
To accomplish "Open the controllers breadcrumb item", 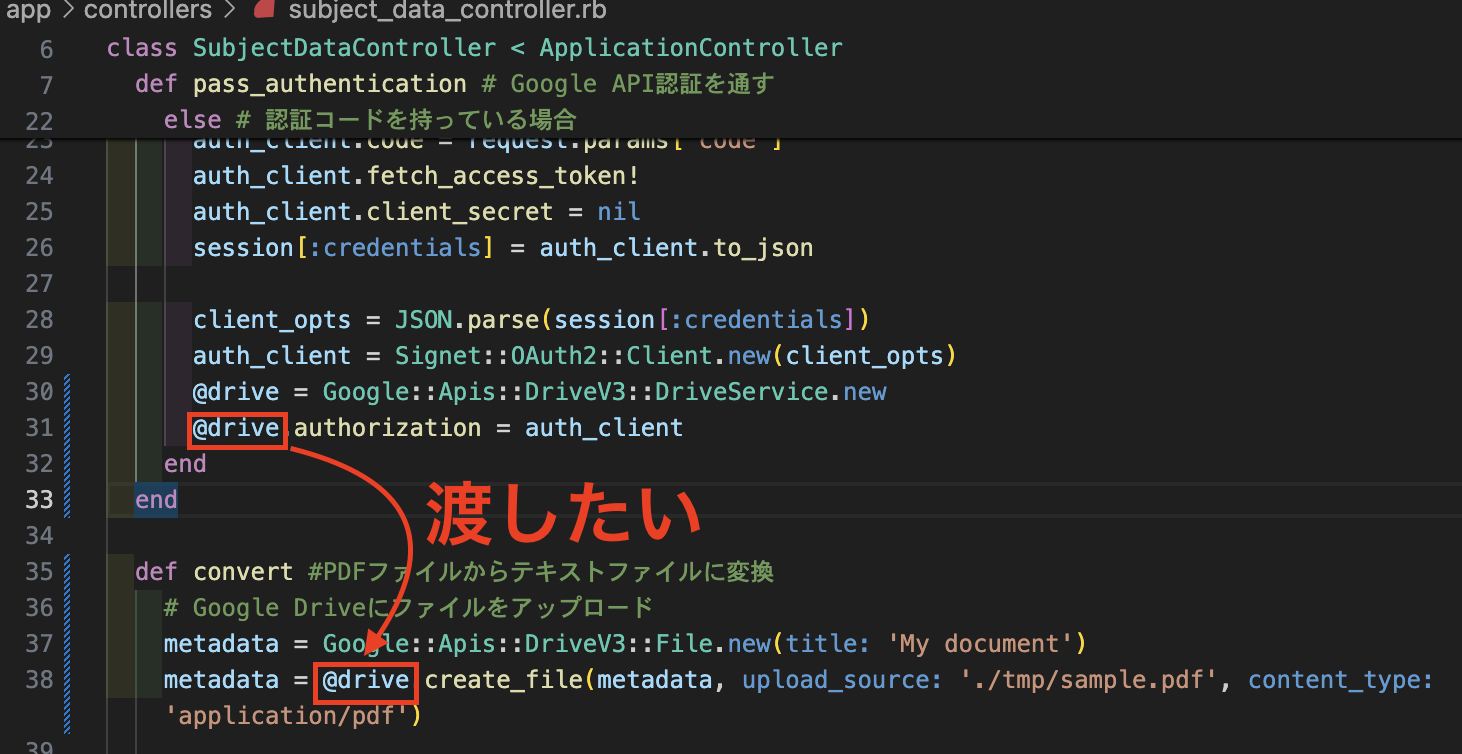I will (147, 12).
